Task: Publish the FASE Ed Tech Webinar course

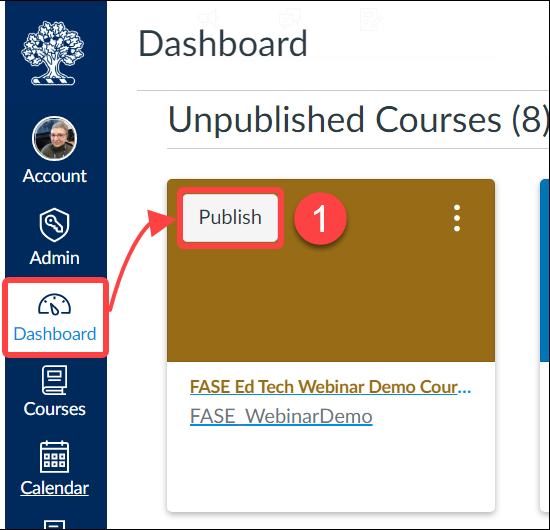Action: pyautogui.click(x=230, y=217)
